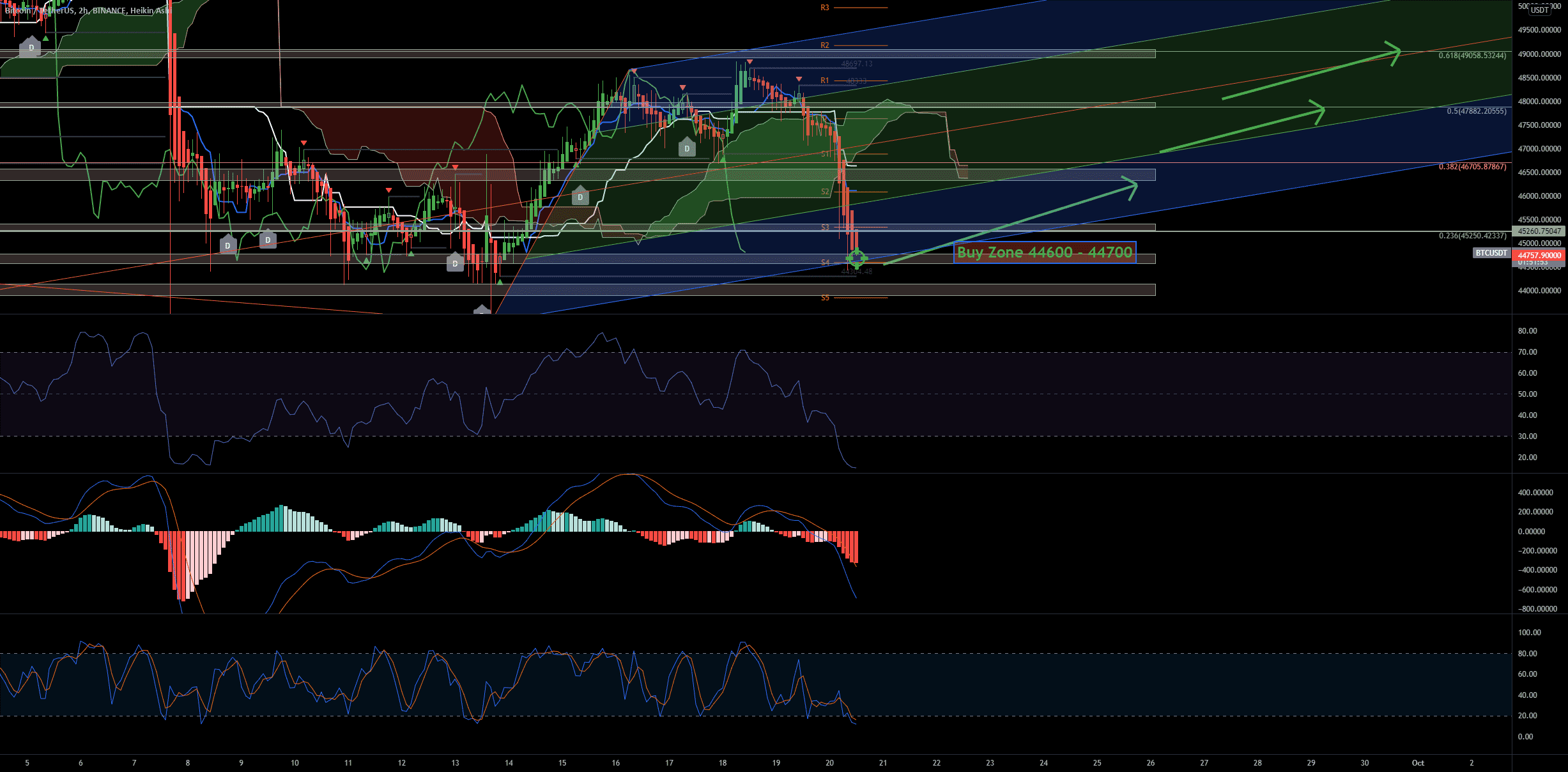The image size is (1568, 772).
Task: Click the green target circle at current price
Action: point(856,258)
